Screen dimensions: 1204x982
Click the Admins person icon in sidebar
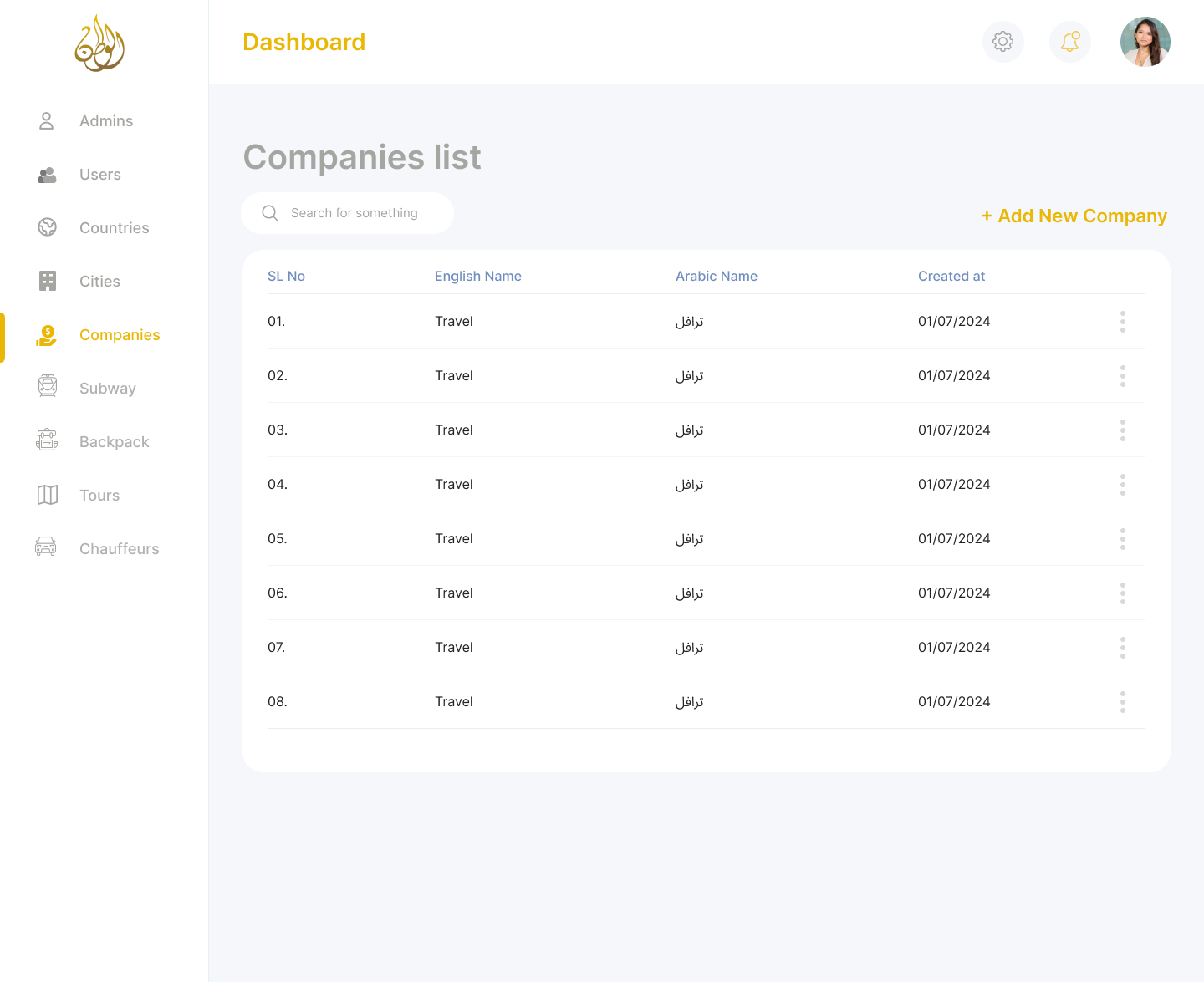(x=47, y=121)
